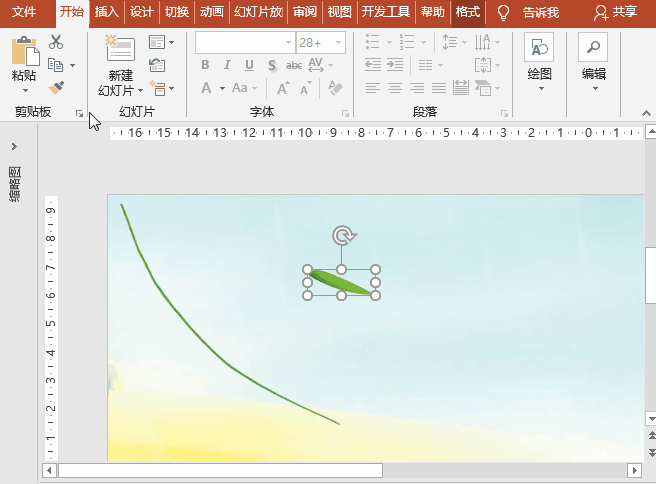Expand the New Slide dropdown arrow
The width and height of the screenshot is (656, 484).
click(x=141, y=90)
